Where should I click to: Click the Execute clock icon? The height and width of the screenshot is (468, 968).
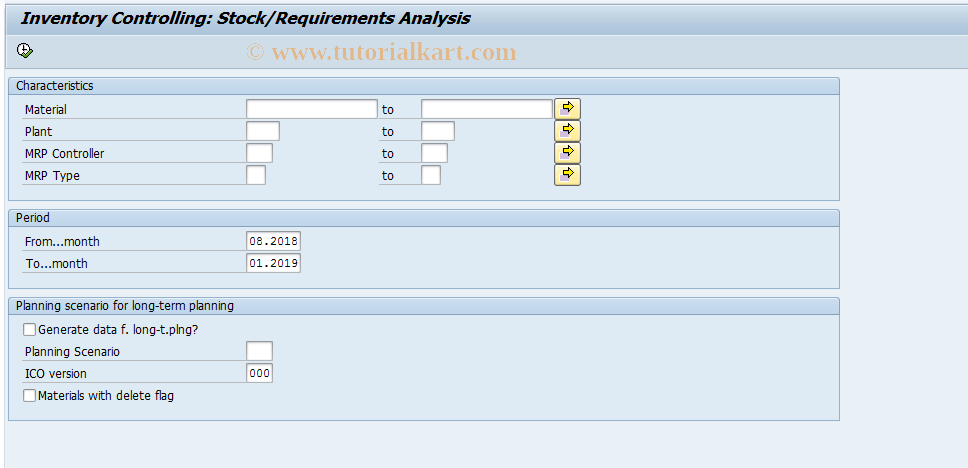click(x=25, y=51)
